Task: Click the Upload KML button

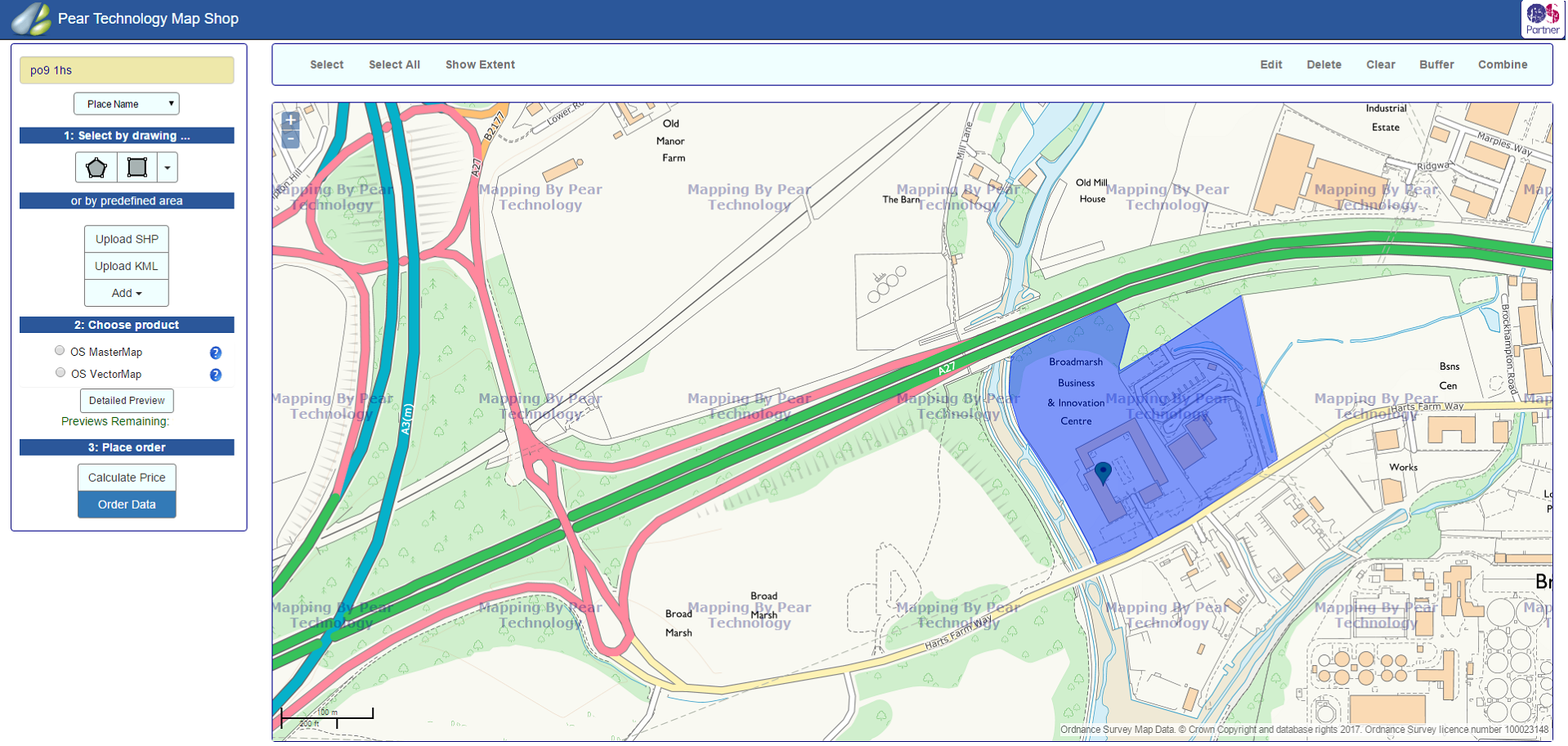Action: click(127, 266)
